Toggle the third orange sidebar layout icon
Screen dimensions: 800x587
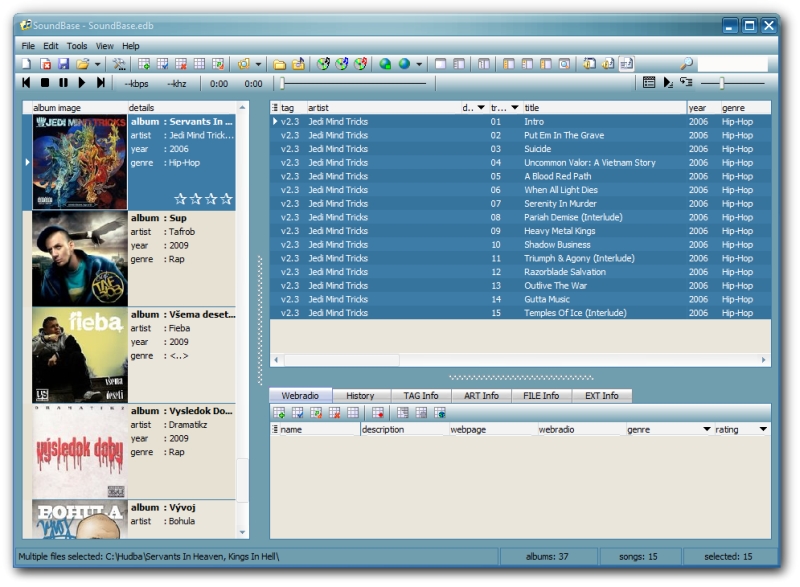(545, 64)
